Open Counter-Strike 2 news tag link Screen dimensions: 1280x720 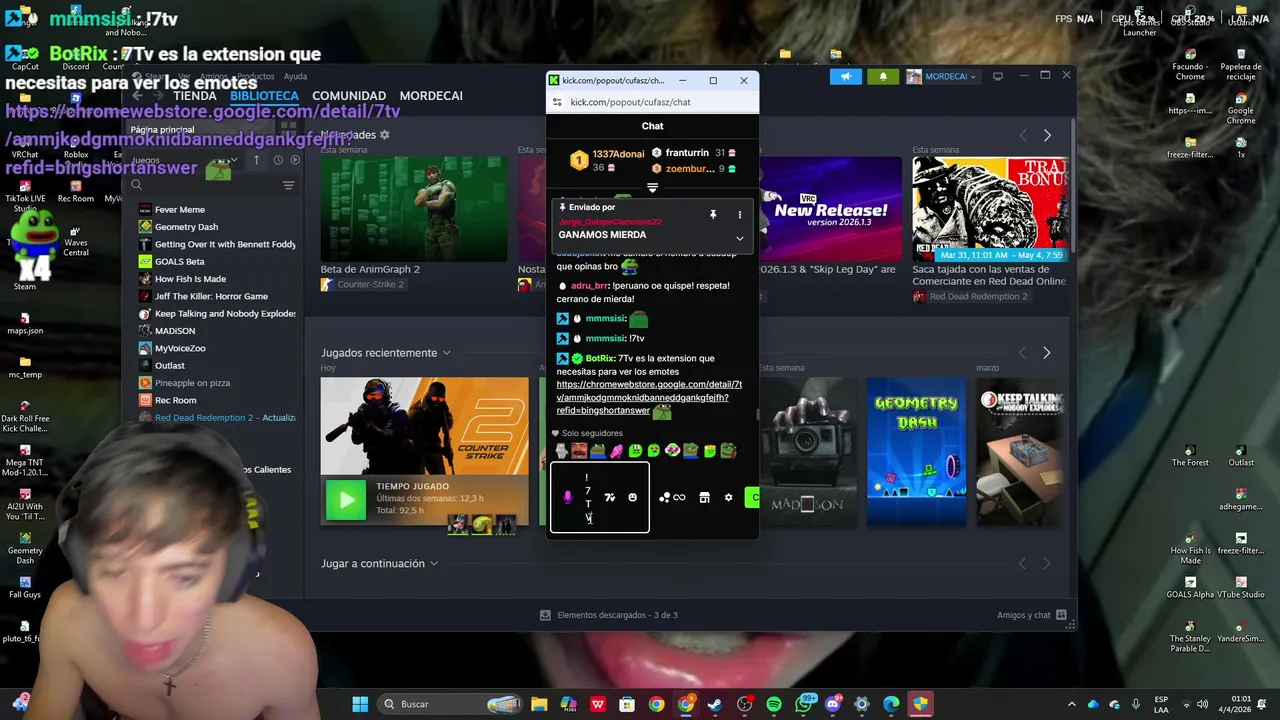click(362, 285)
